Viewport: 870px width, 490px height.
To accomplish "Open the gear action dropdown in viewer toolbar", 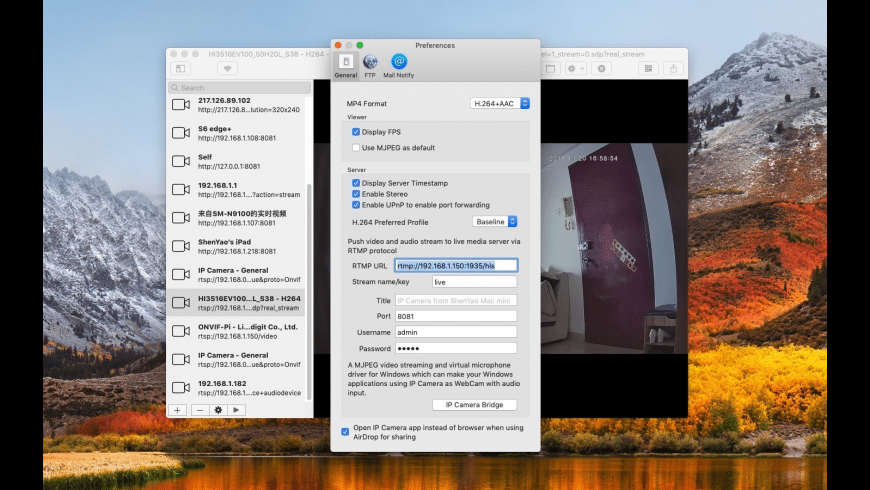I will pos(575,68).
